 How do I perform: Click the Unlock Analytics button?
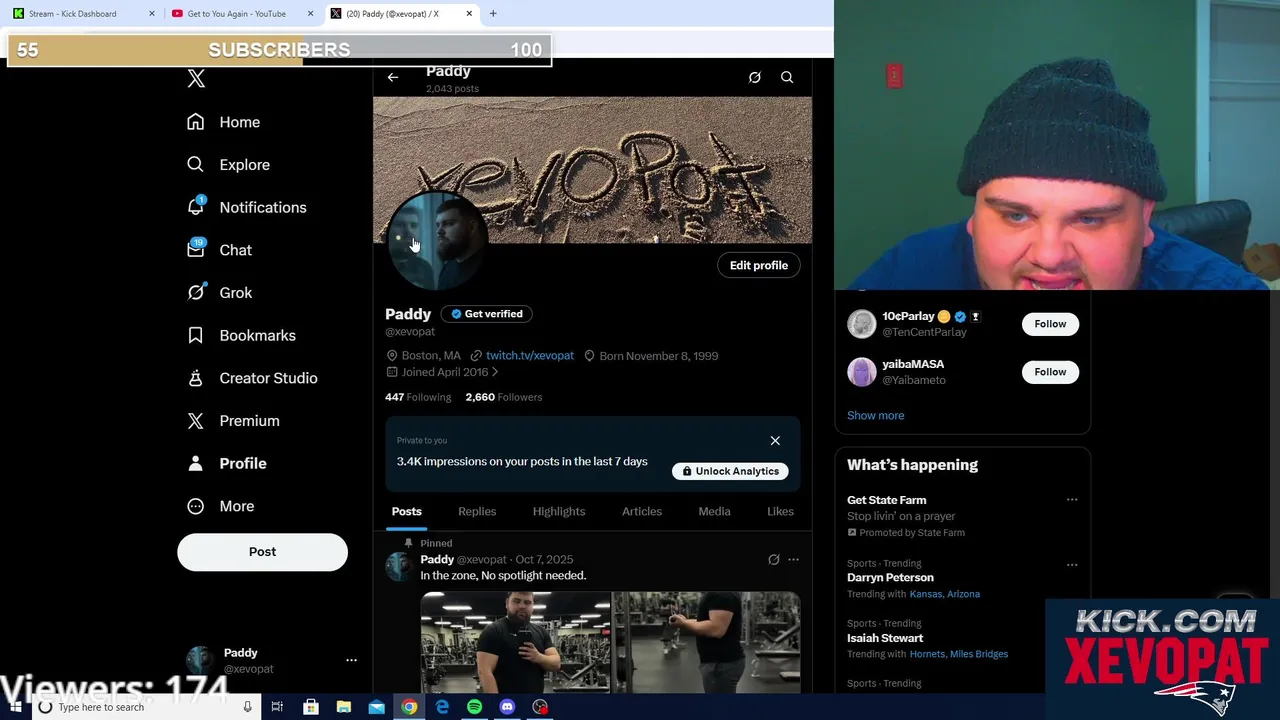pos(730,471)
